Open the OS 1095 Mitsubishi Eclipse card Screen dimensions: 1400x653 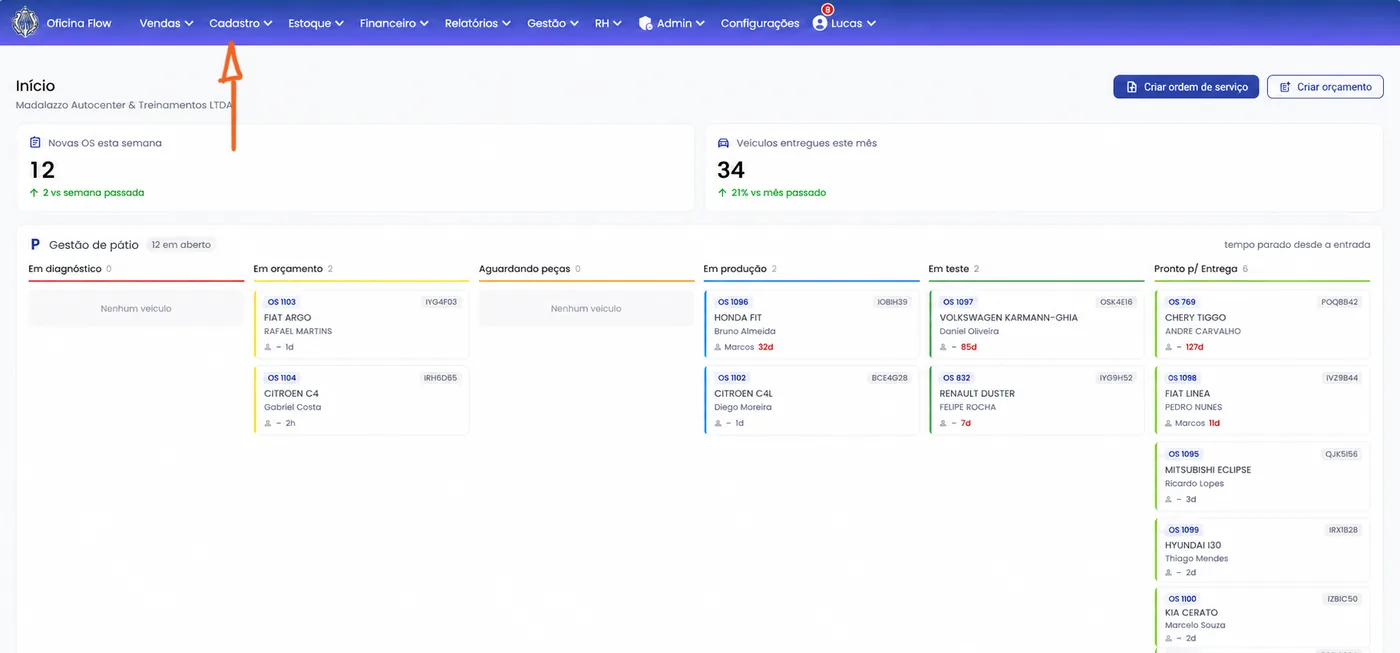(x=1262, y=477)
